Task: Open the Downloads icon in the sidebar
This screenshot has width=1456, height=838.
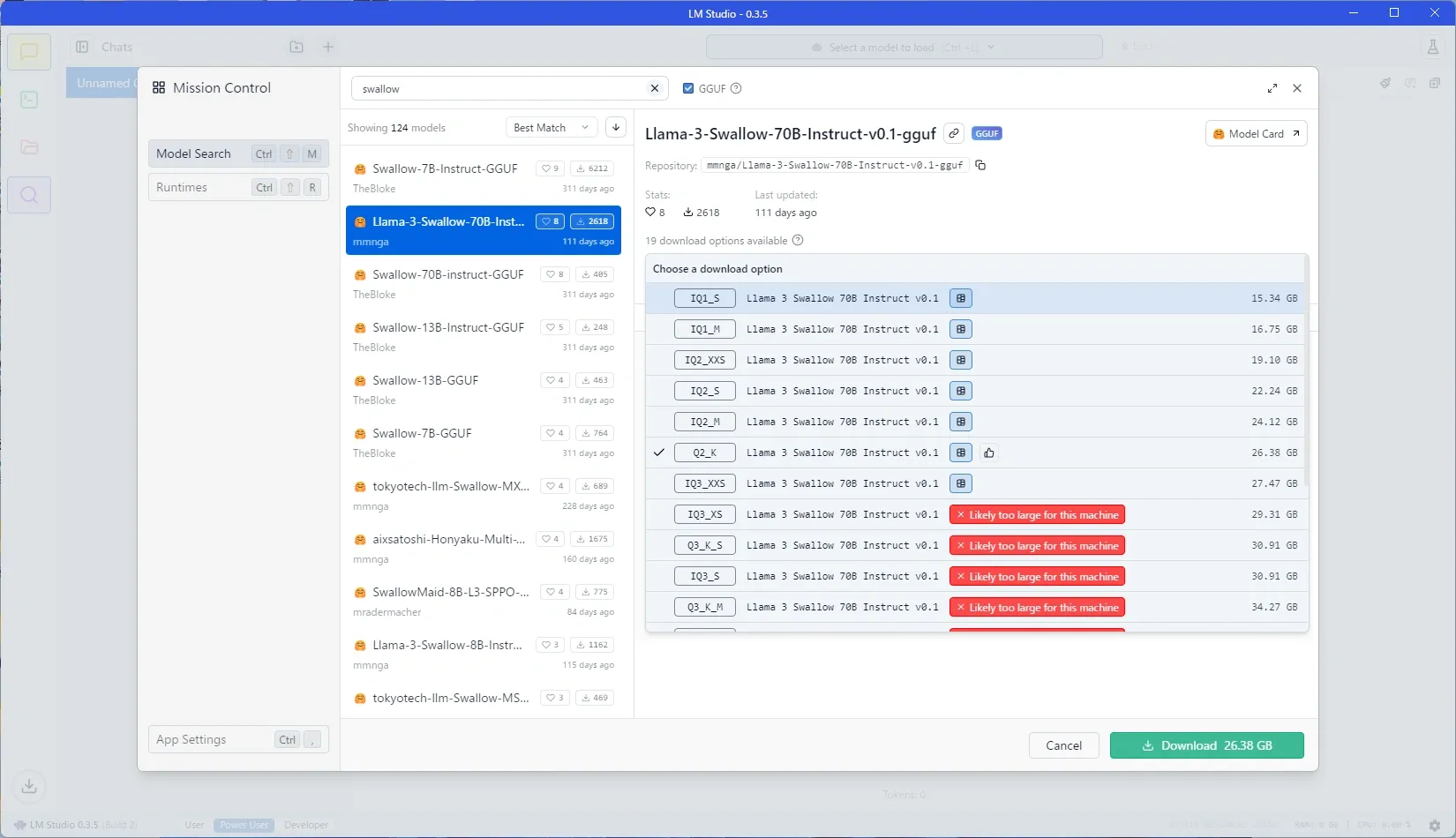Action: [29, 786]
